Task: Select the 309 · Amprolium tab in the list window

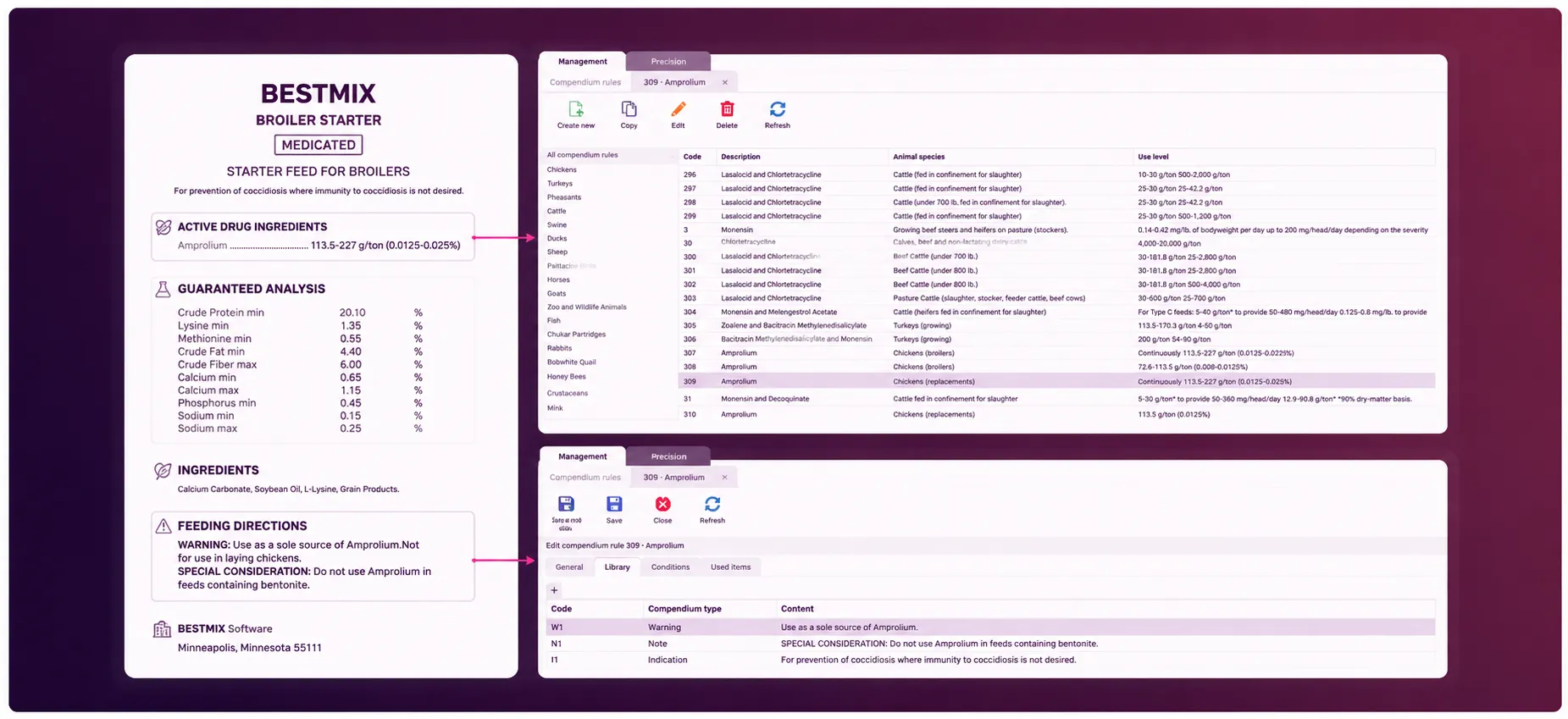Action: [x=674, y=82]
